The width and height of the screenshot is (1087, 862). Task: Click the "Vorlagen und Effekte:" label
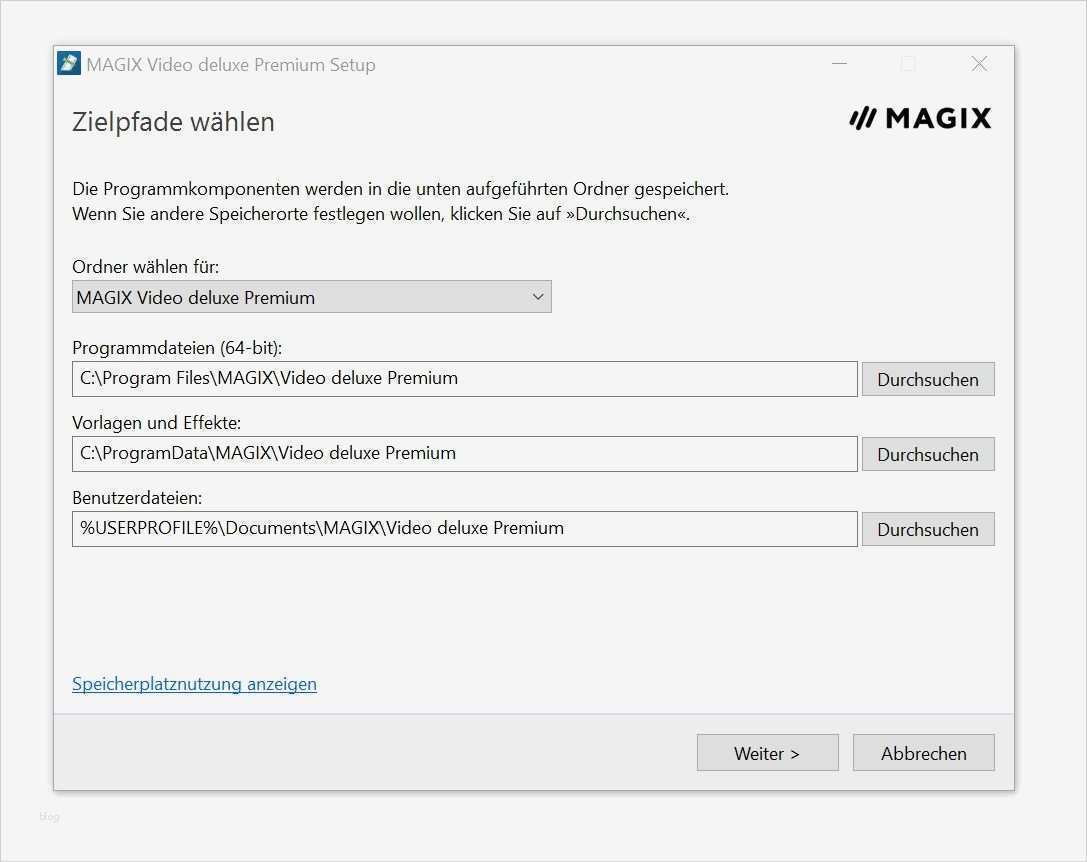(x=156, y=423)
